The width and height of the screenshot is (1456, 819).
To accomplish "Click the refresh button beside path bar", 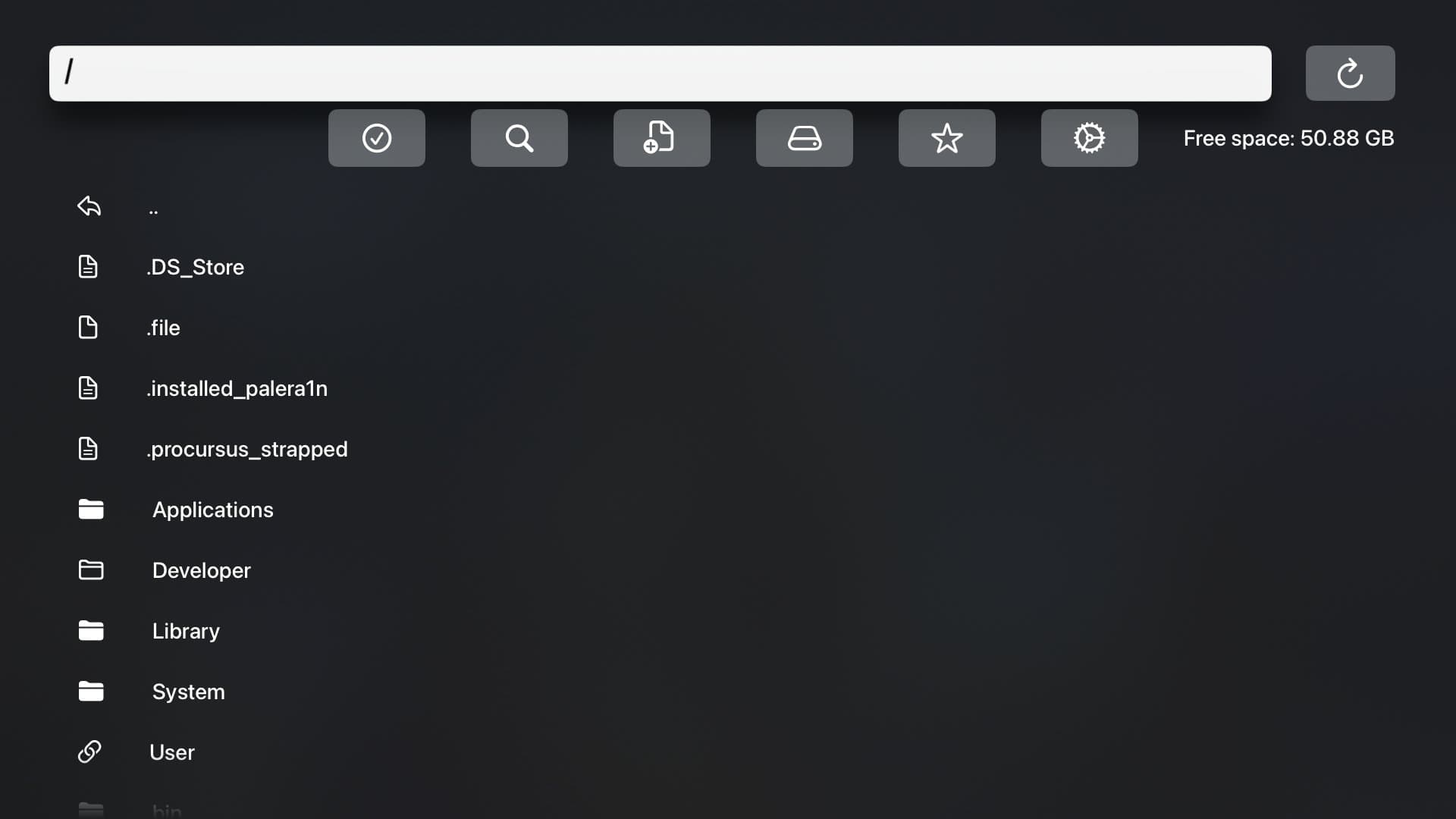I will pyautogui.click(x=1350, y=74).
